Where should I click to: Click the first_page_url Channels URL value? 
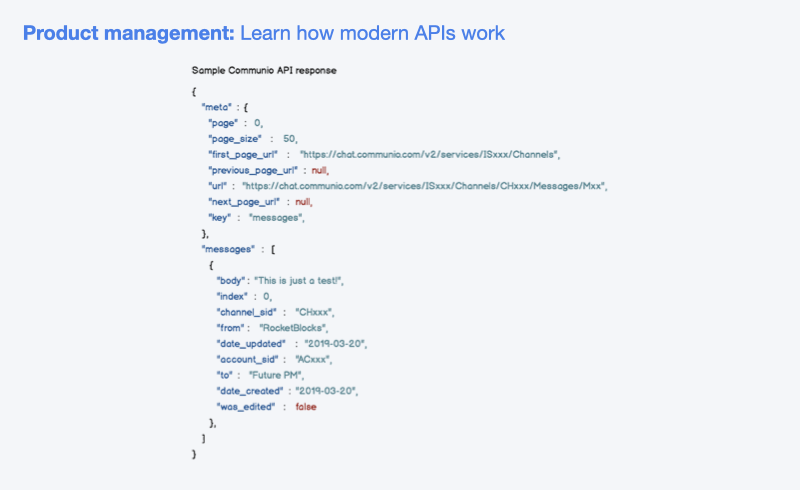(x=430, y=155)
